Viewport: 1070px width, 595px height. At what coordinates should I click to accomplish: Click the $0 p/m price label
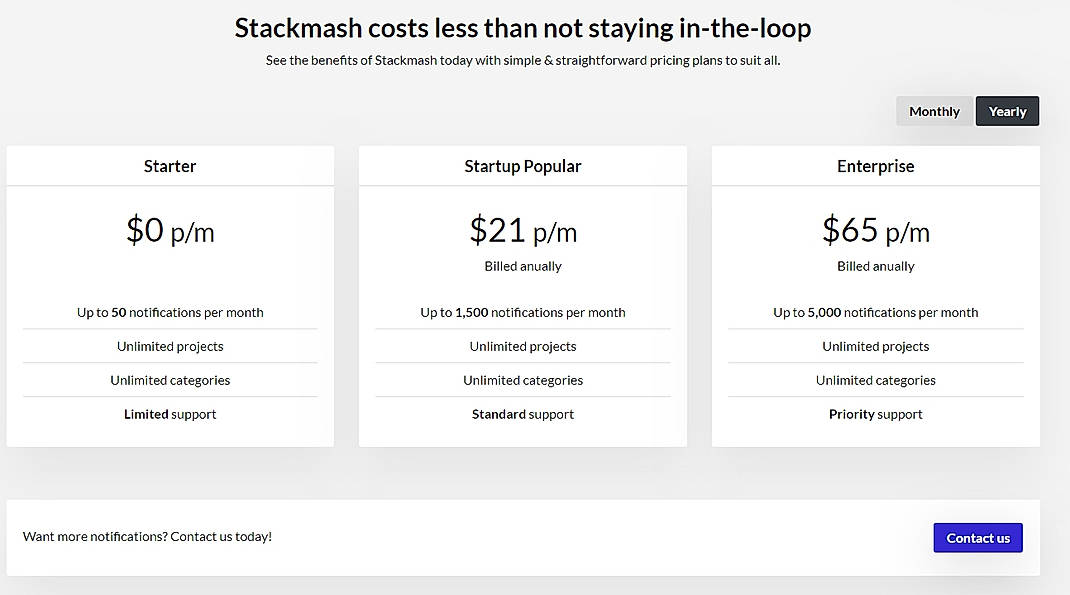pos(170,230)
